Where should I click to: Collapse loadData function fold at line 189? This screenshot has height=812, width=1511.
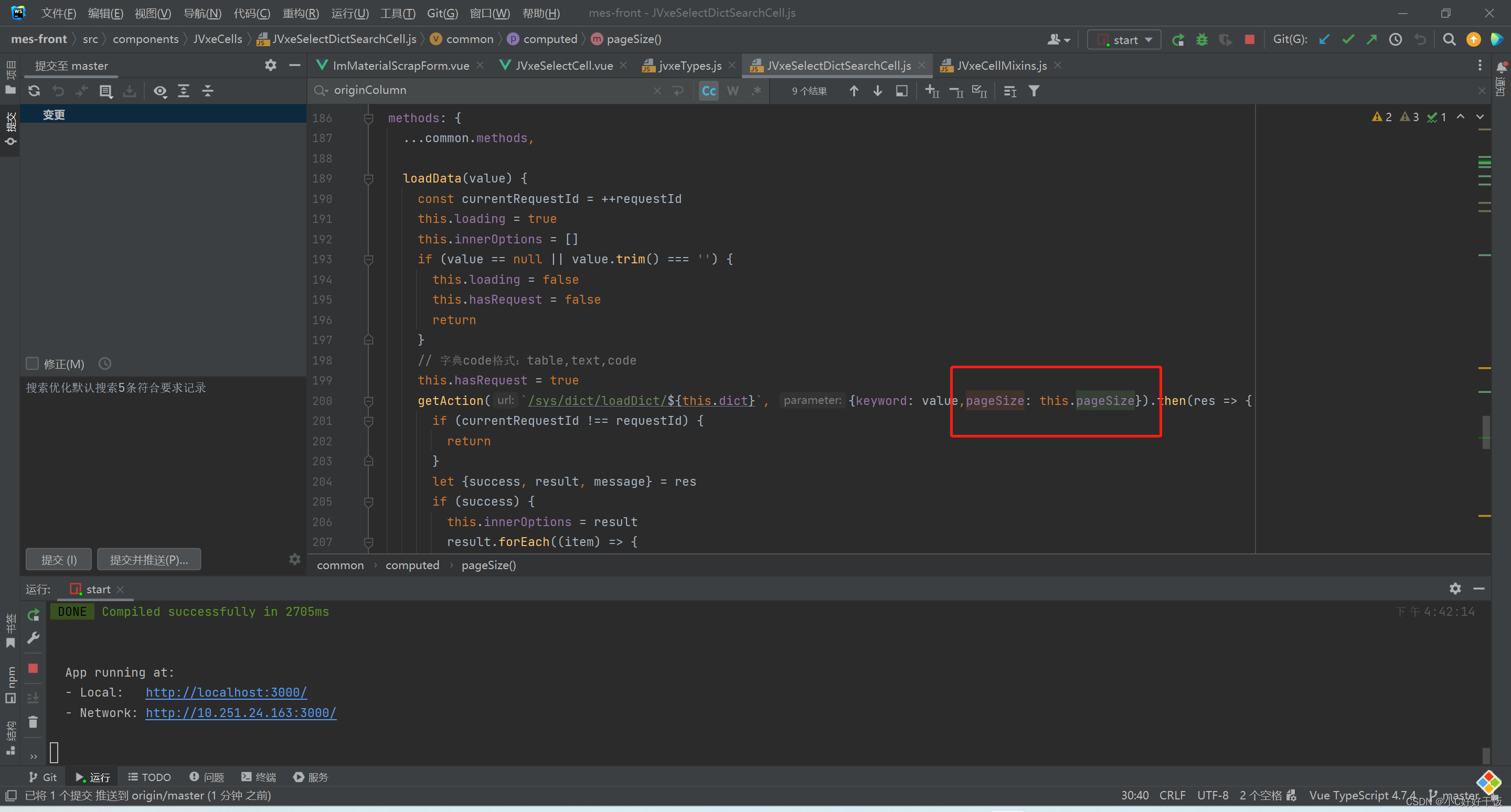pos(368,178)
